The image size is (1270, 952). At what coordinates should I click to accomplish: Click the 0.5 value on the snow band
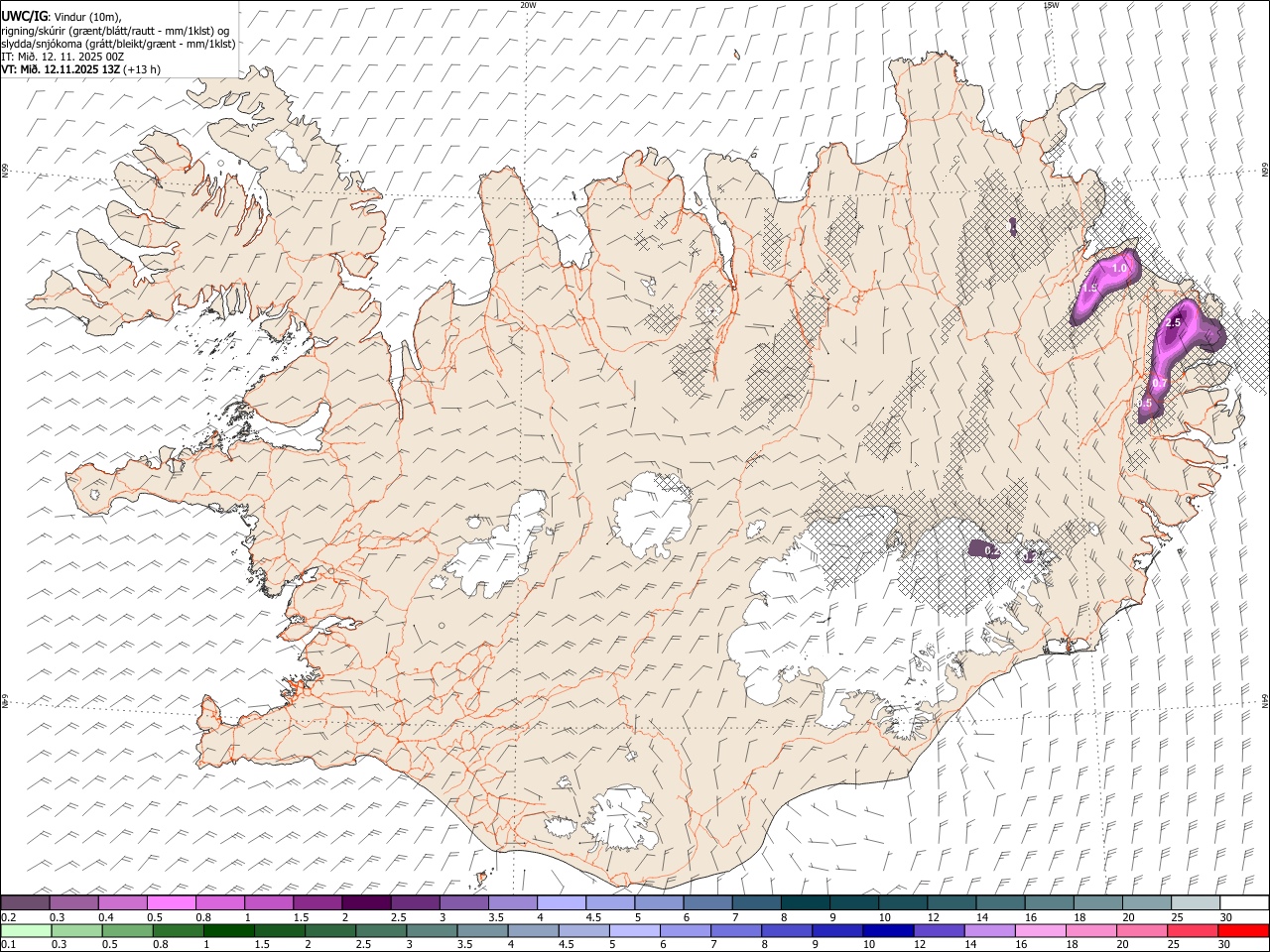click(1145, 404)
